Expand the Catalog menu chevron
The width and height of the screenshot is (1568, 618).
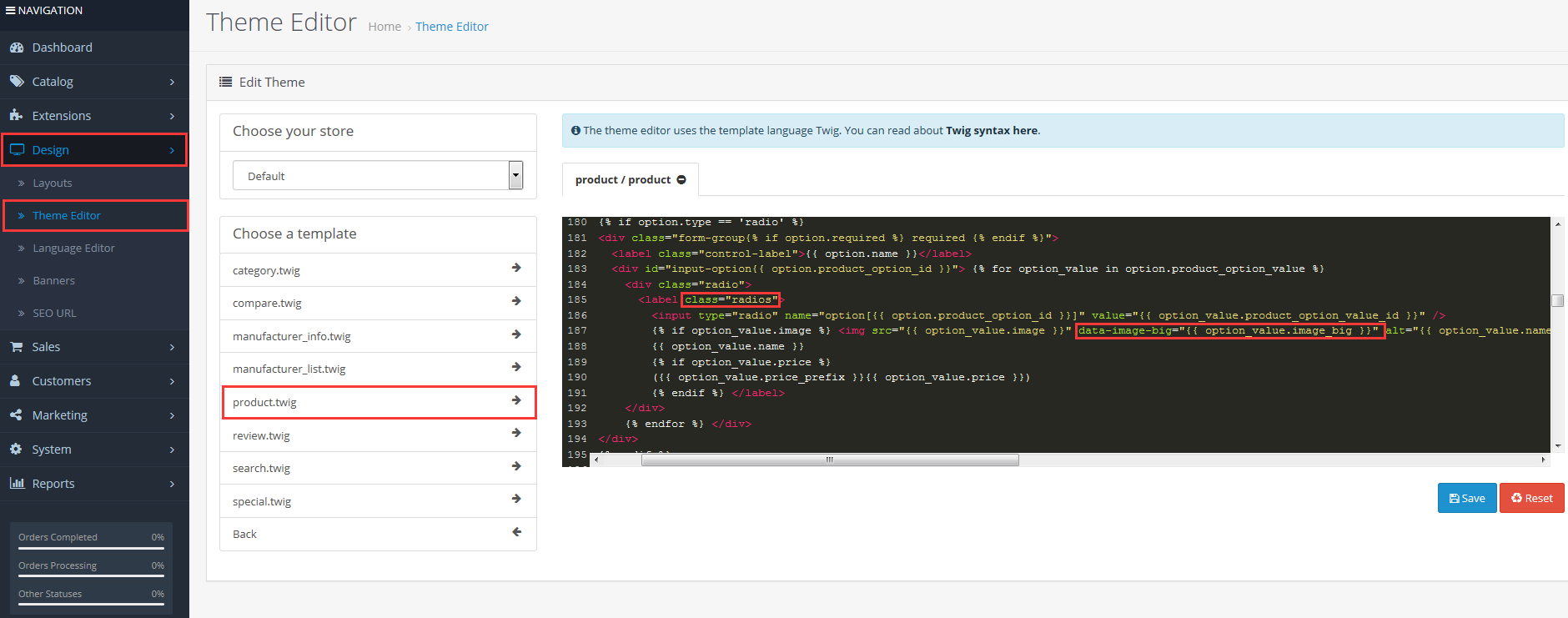[172, 82]
